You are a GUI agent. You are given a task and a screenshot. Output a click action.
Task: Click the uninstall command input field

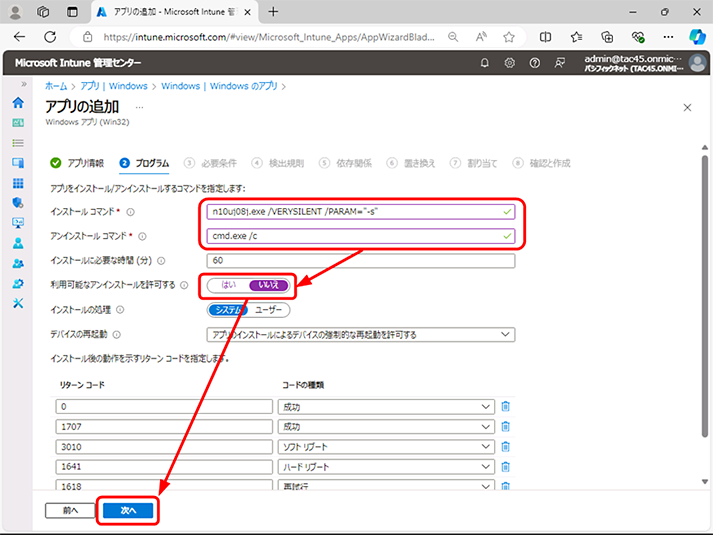tap(361, 236)
